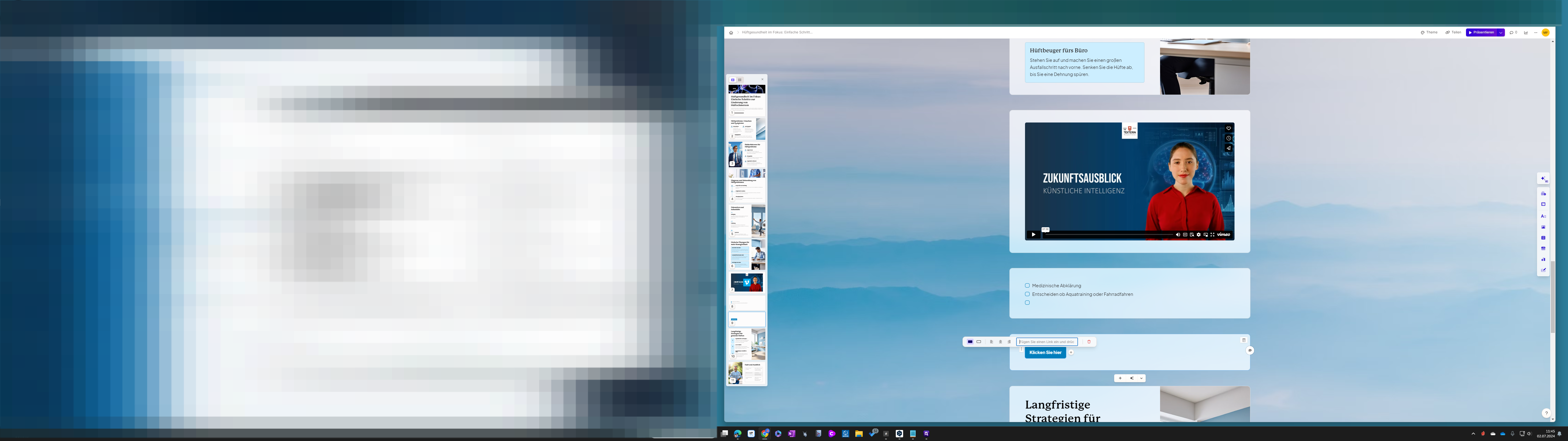The image size is (1568, 441).
Task: Open the text formatting widget in sidebar
Action: point(1543,216)
